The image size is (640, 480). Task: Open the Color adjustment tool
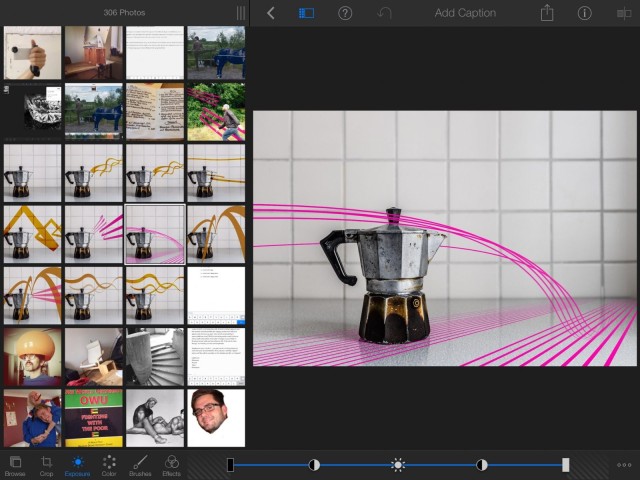[109, 464]
